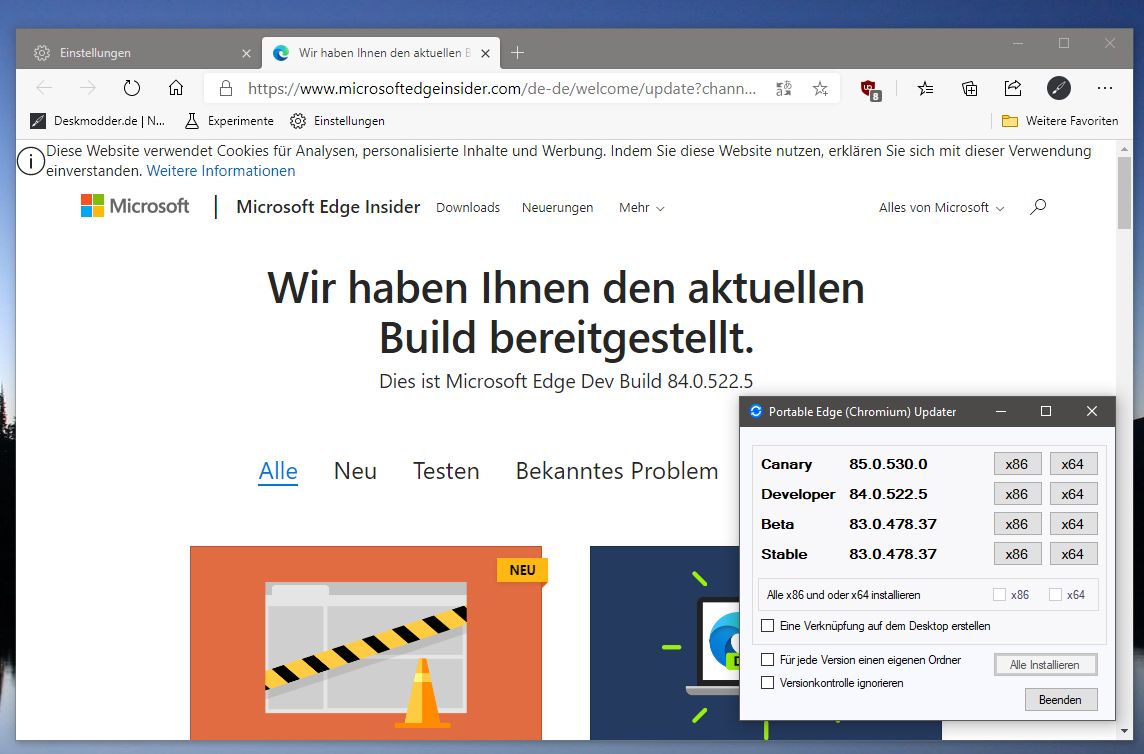
Task: Click Canary version number 85.0.530.0
Action: (x=888, y=464)
